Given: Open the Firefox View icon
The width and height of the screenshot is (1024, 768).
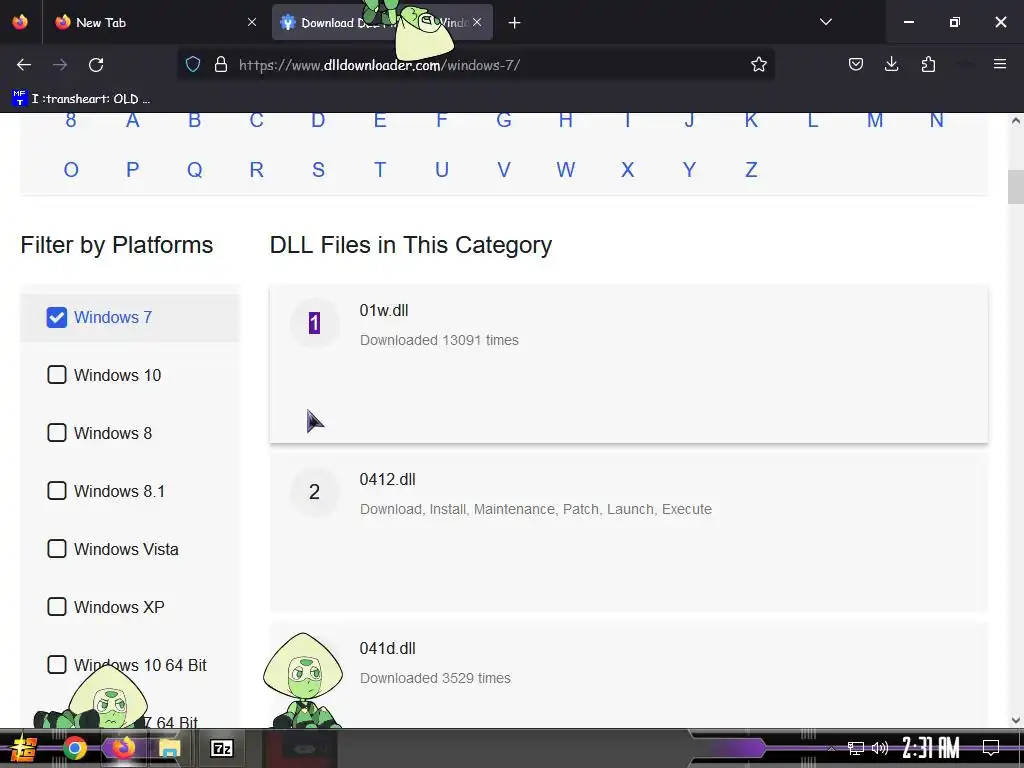Looking at the screenshot, I should tap(20, 22).
